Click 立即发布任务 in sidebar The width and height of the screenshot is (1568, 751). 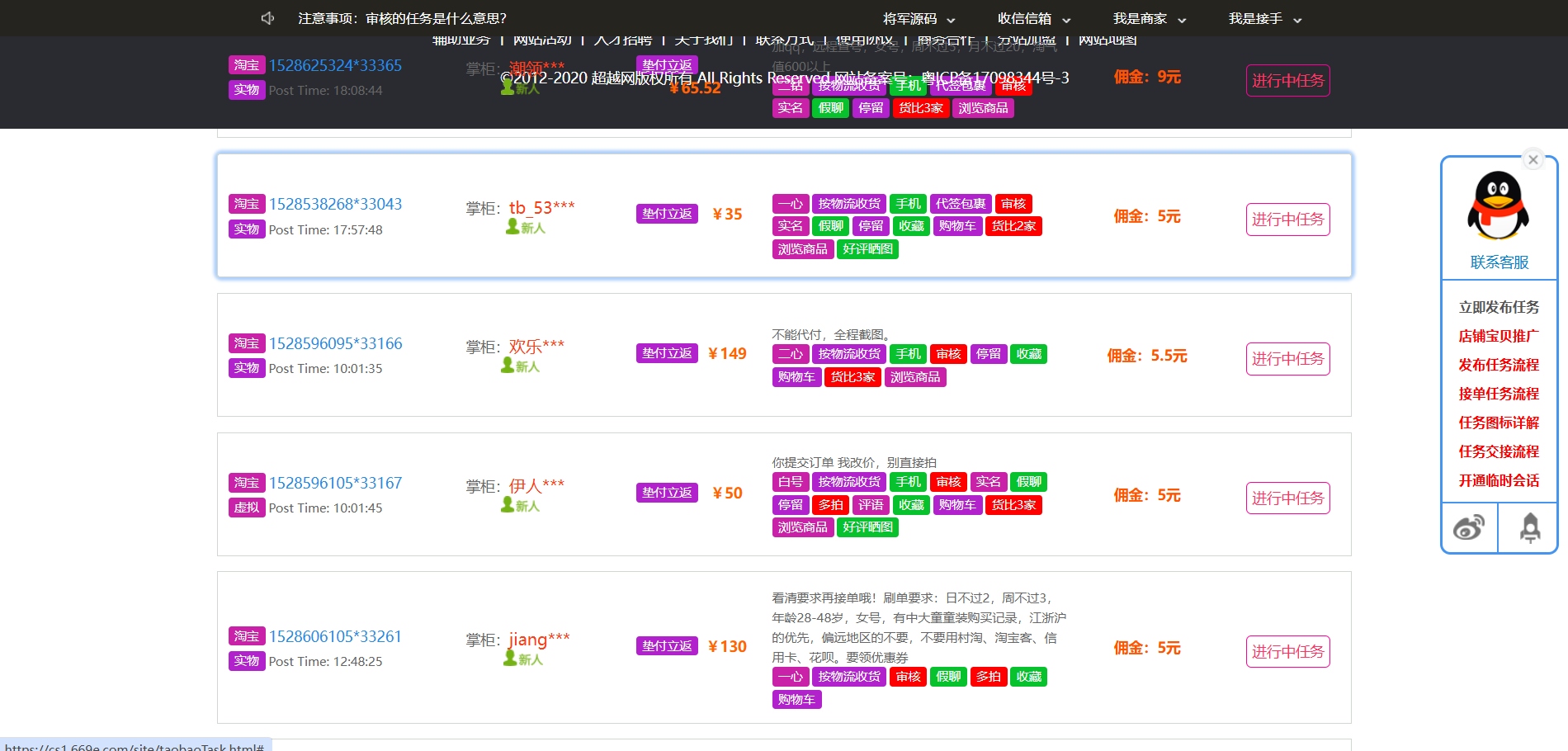[x=1499, y=307]
